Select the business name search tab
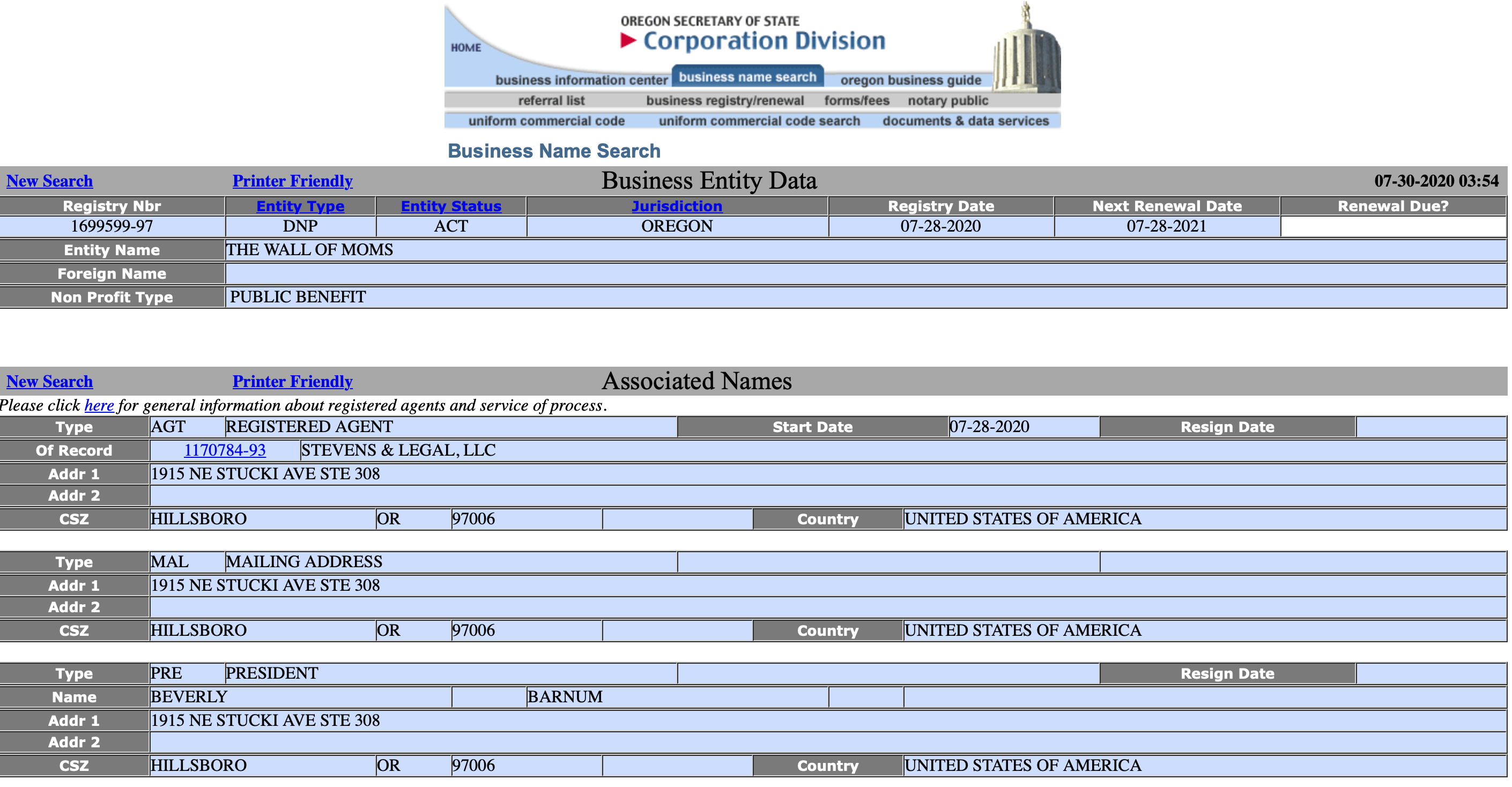The image size is (1512, 787). (747, 77)
